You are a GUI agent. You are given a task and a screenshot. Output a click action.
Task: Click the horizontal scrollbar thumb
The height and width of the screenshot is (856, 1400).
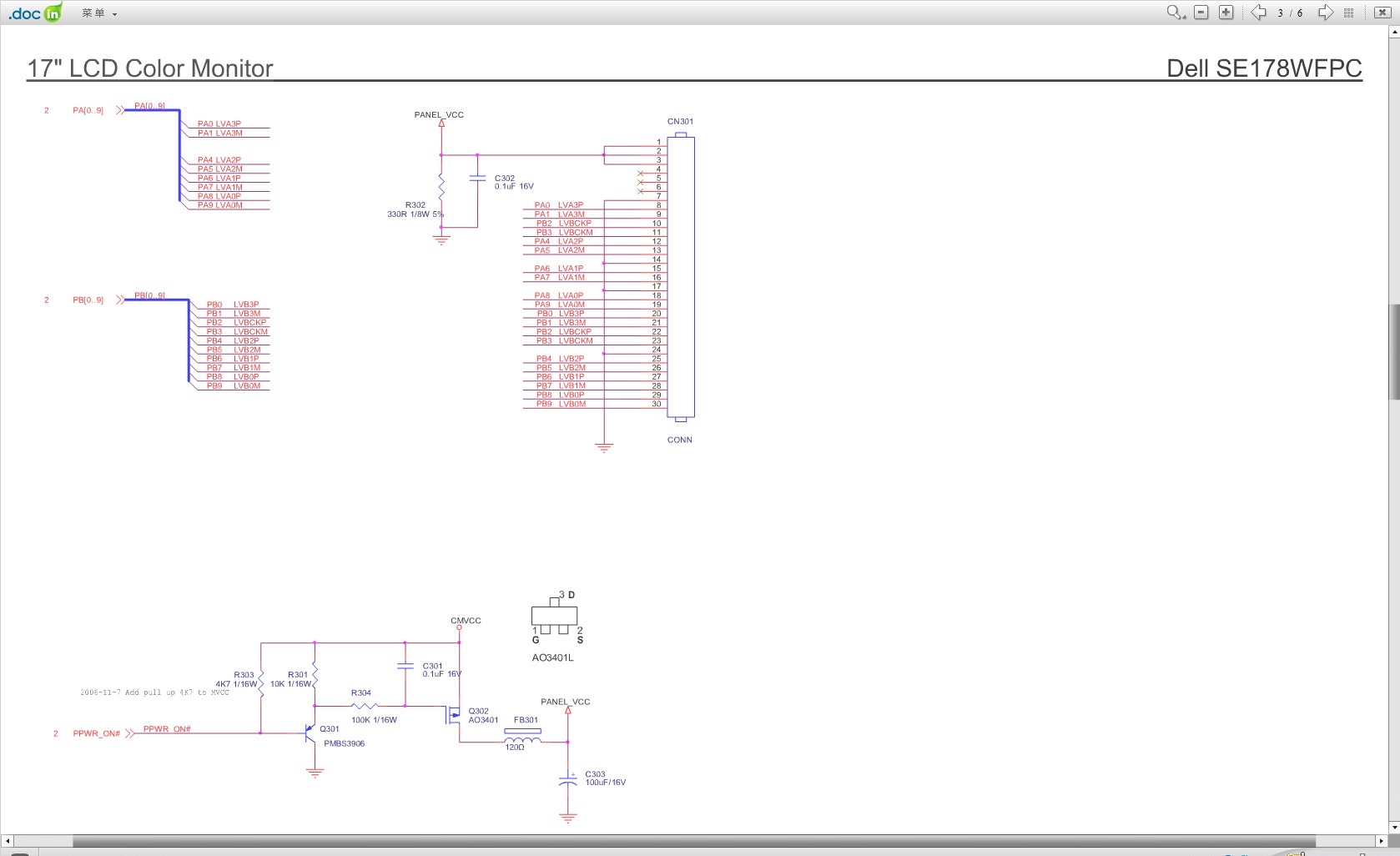point(694,841)
